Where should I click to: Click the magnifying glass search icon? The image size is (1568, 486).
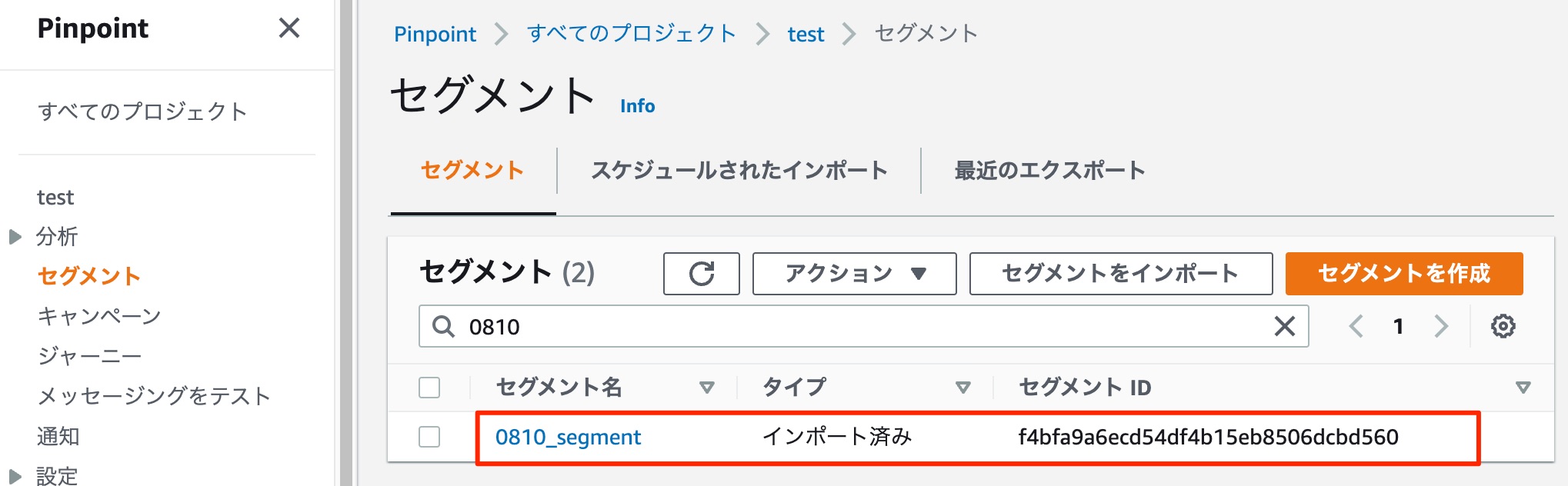(443, 326)
